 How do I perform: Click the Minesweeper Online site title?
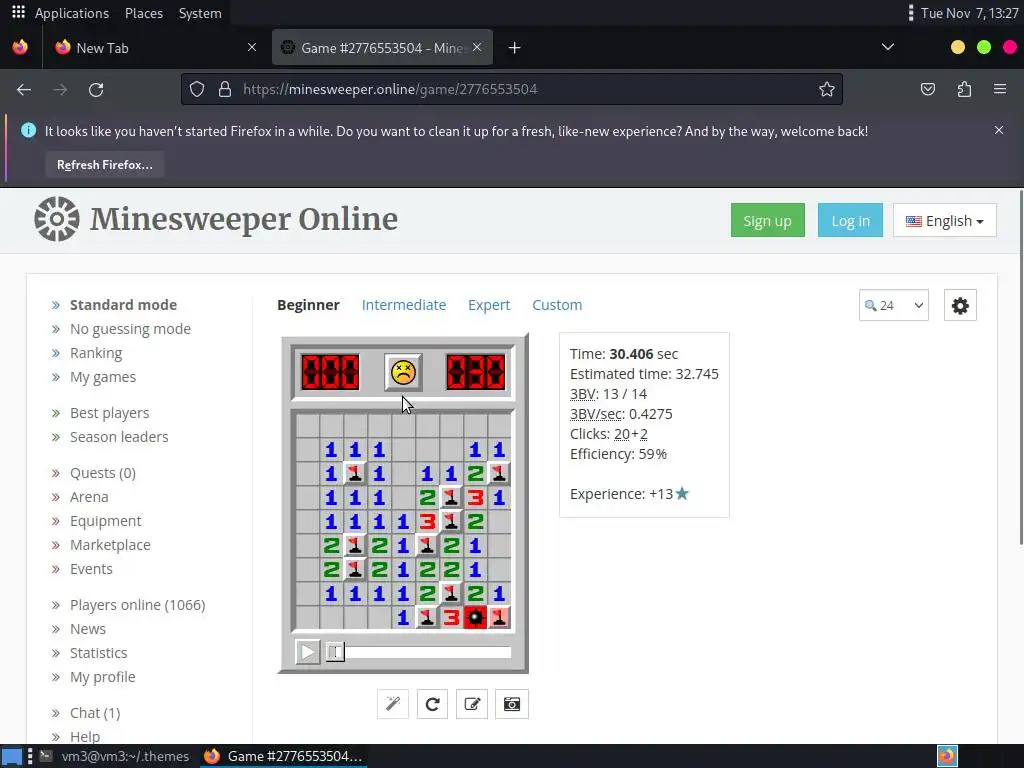[x=244, y=219]
